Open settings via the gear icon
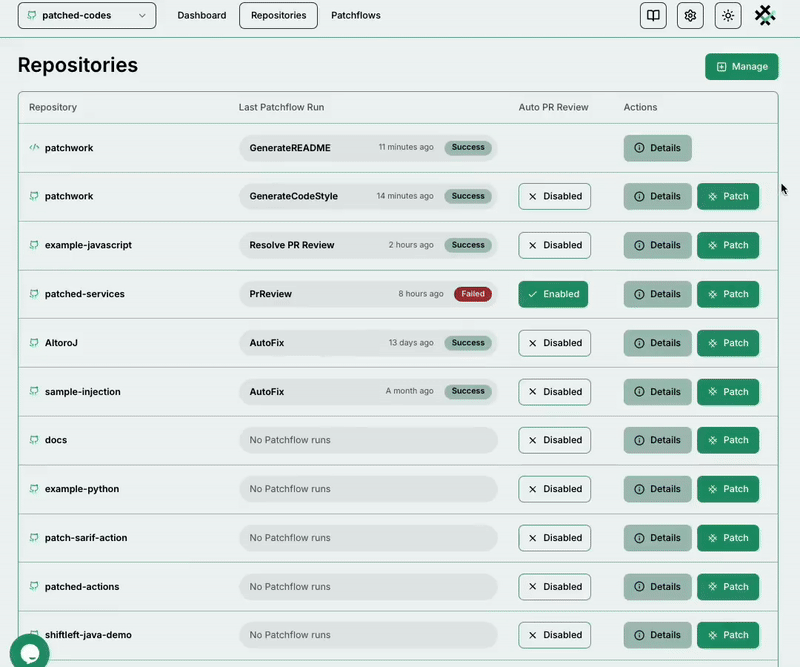800x667 pixels. [x=690, y=16]
